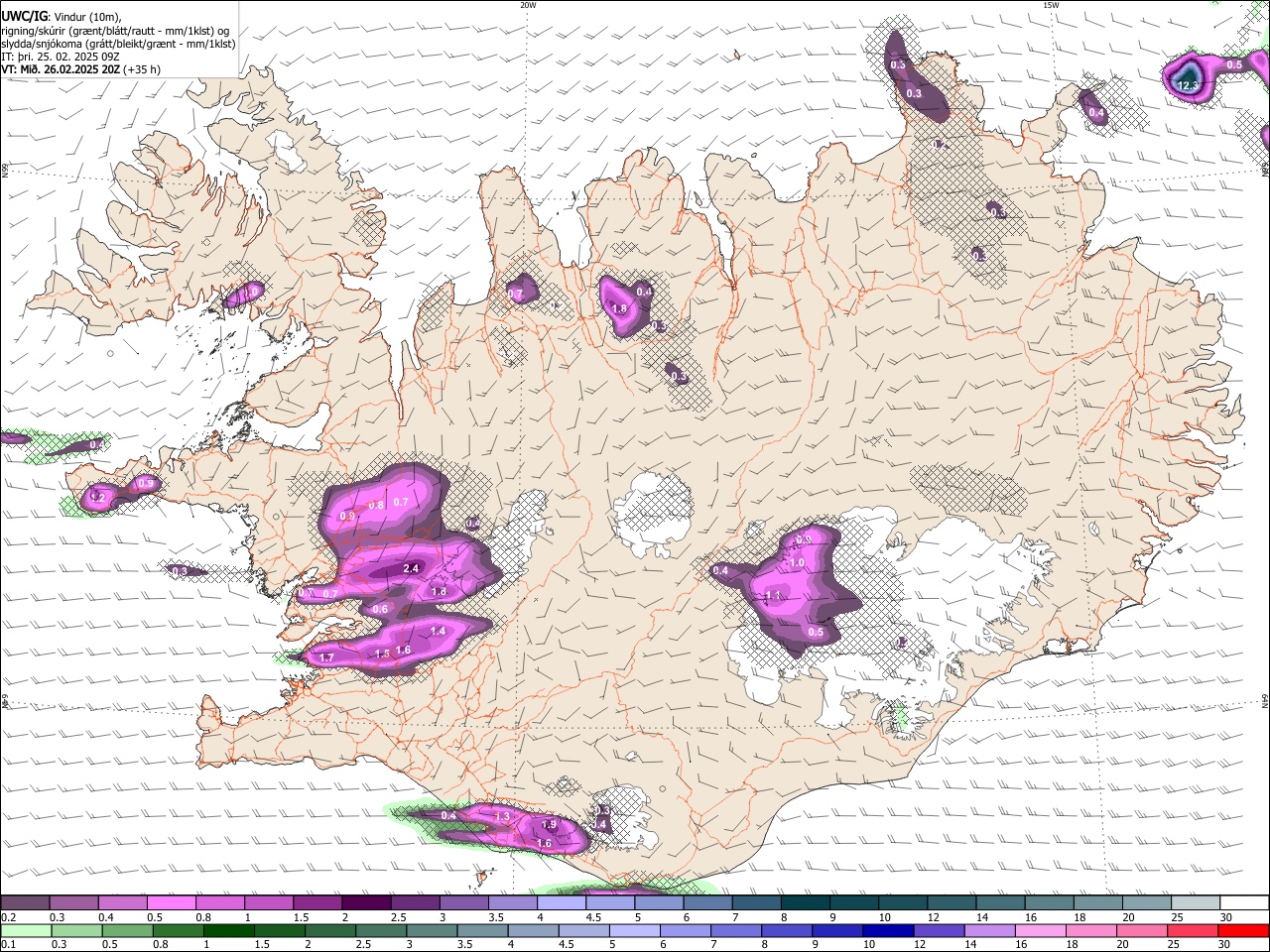The image size is (1270, 952).
Task: Click the bold UWC/IG heading
Action: point(24,17)
